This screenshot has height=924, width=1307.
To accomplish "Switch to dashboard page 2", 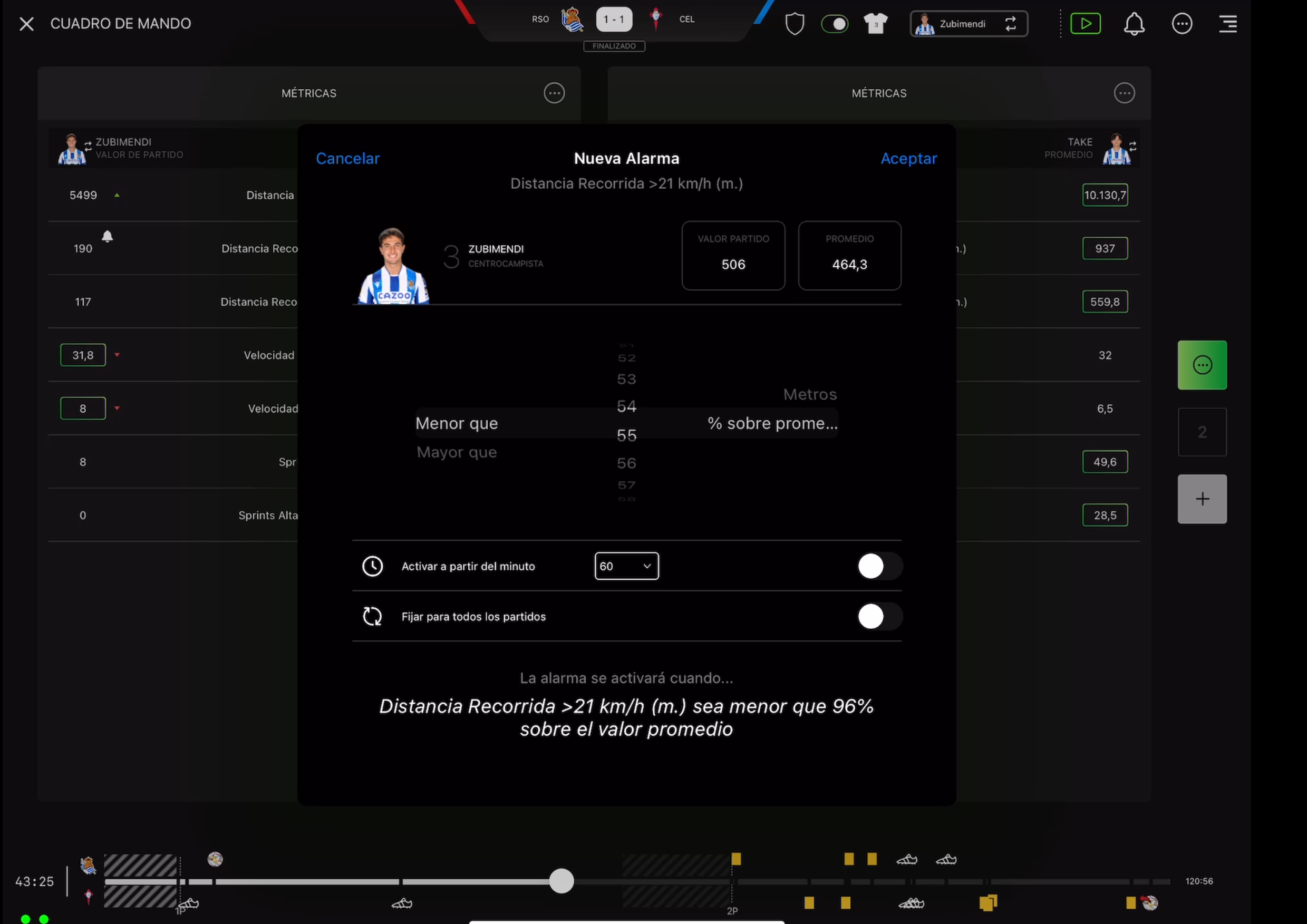I will (x=1202, y=432).
